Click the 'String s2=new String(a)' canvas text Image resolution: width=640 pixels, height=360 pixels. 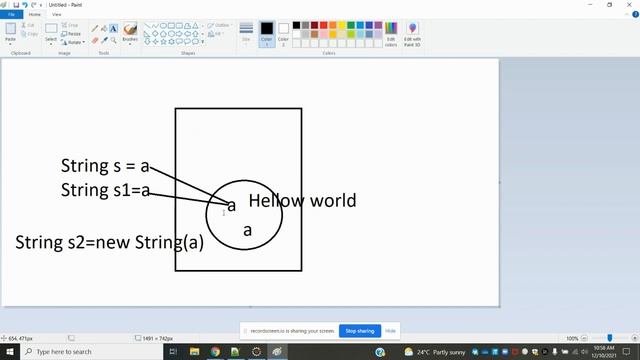[x=109, y=242]
